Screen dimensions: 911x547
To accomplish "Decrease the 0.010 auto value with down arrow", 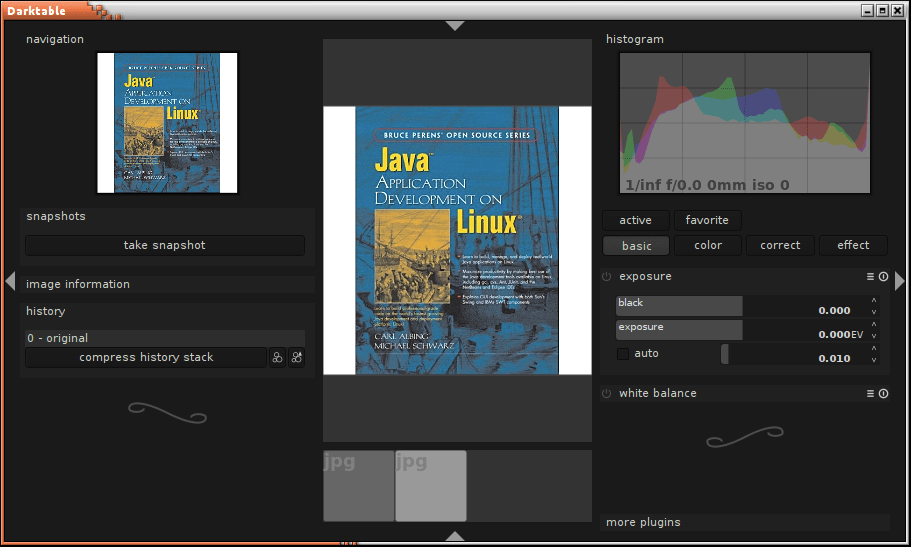I will [x=873, y=360].
